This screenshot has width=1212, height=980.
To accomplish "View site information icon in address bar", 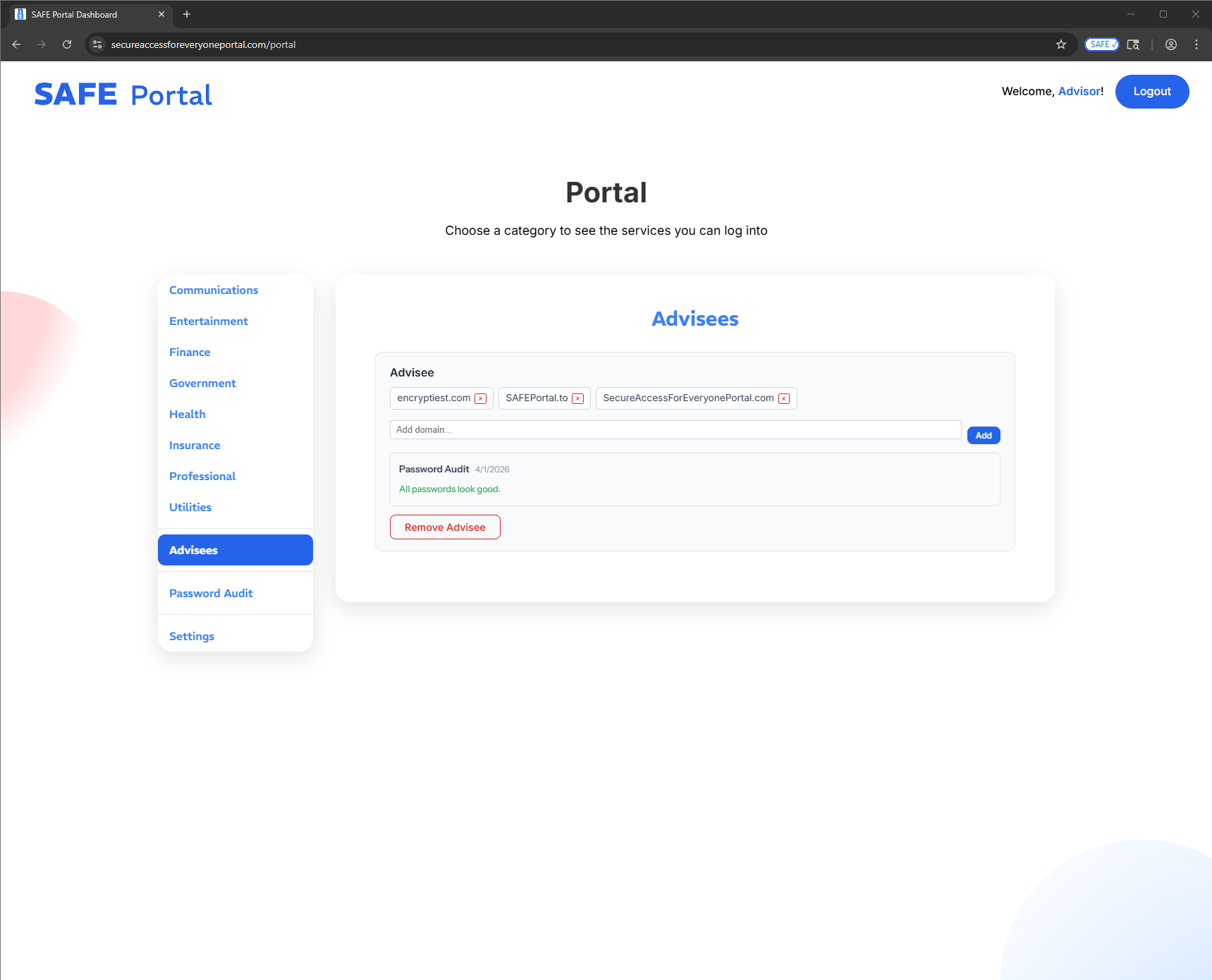I will coord(98,44).
